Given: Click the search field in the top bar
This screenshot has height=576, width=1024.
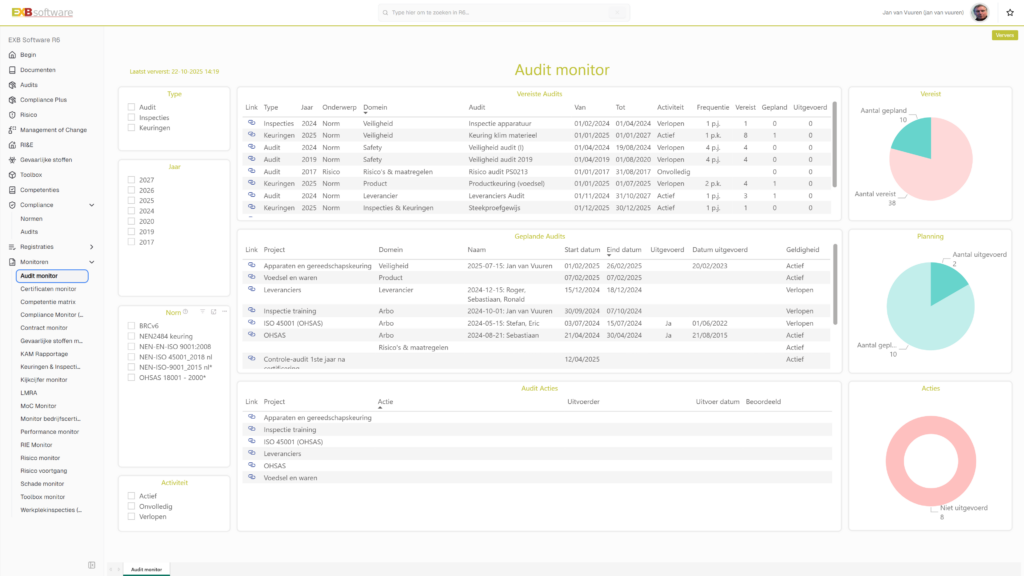Looking at the screenshot, I should tap(500, 12).
